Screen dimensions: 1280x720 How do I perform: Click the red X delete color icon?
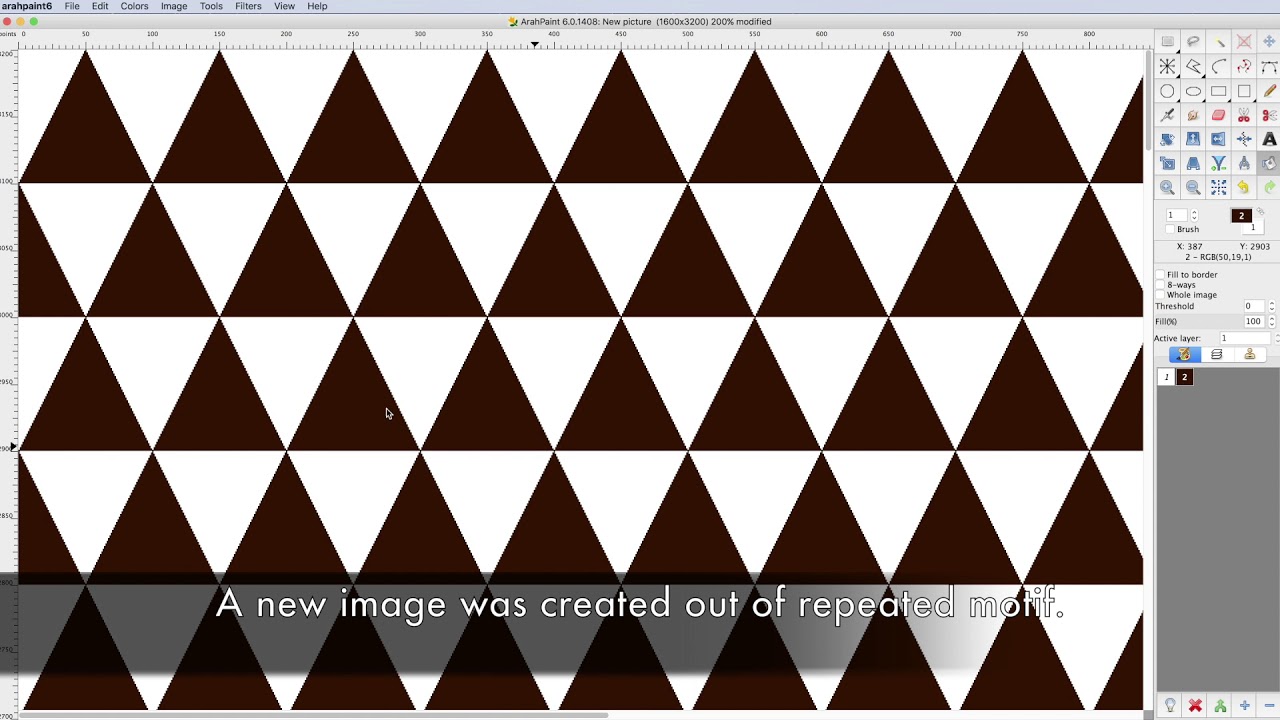pos(1195,706)
